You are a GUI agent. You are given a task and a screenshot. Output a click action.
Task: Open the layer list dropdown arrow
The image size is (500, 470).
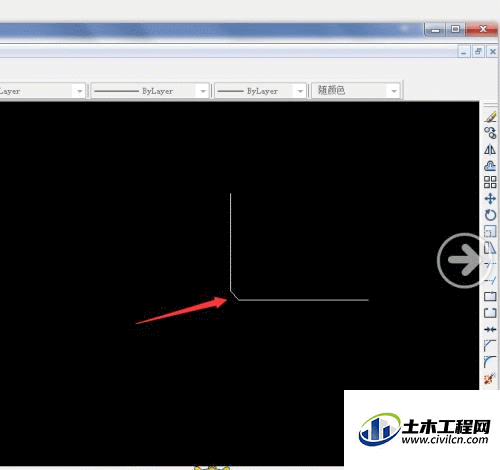(79, 91)
